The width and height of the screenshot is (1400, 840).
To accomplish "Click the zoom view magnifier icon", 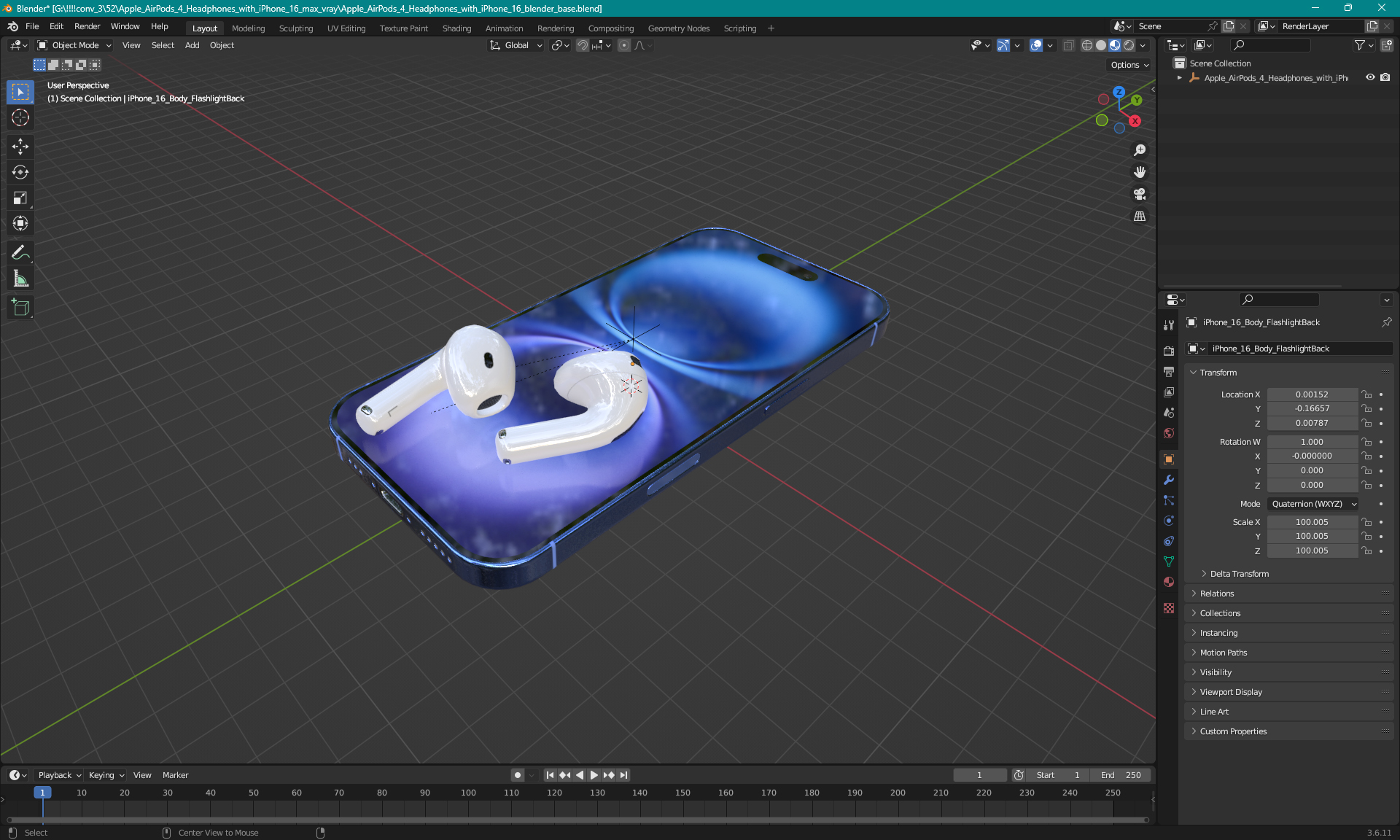I will (1140, 150).
